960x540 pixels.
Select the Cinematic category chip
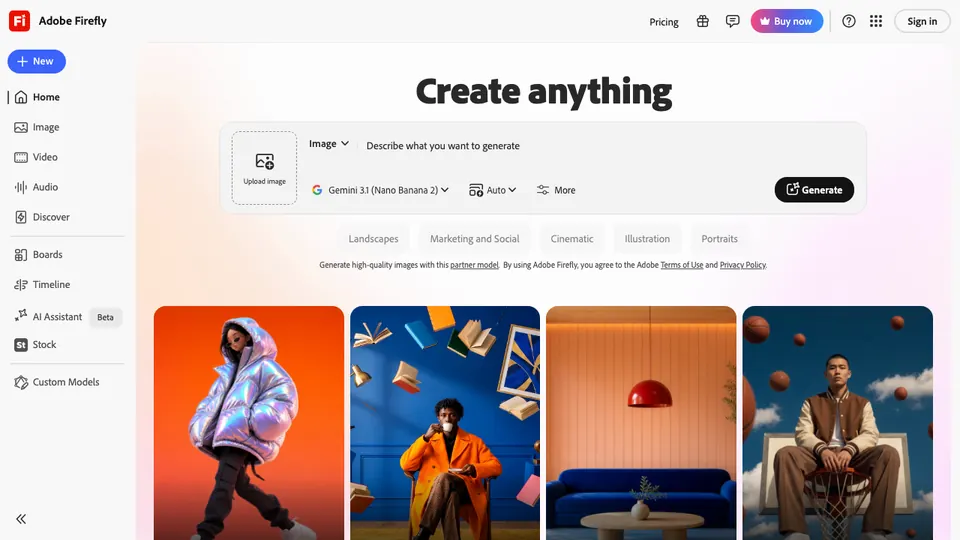pyautogui.click(x=572, y=239)
